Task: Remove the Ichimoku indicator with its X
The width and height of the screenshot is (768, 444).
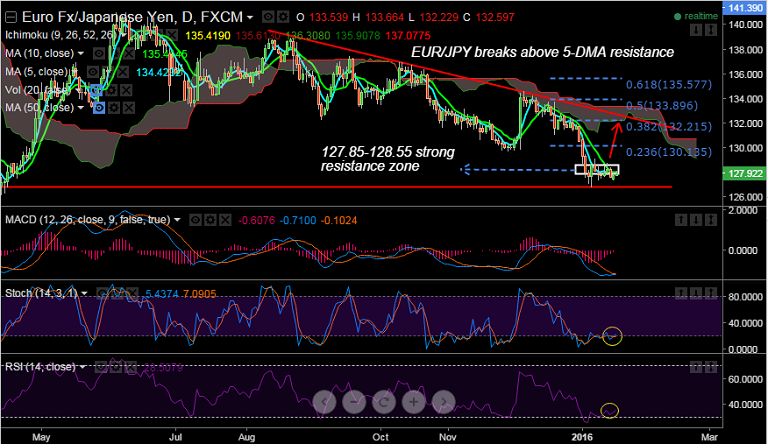Action: tap(171, 35)
